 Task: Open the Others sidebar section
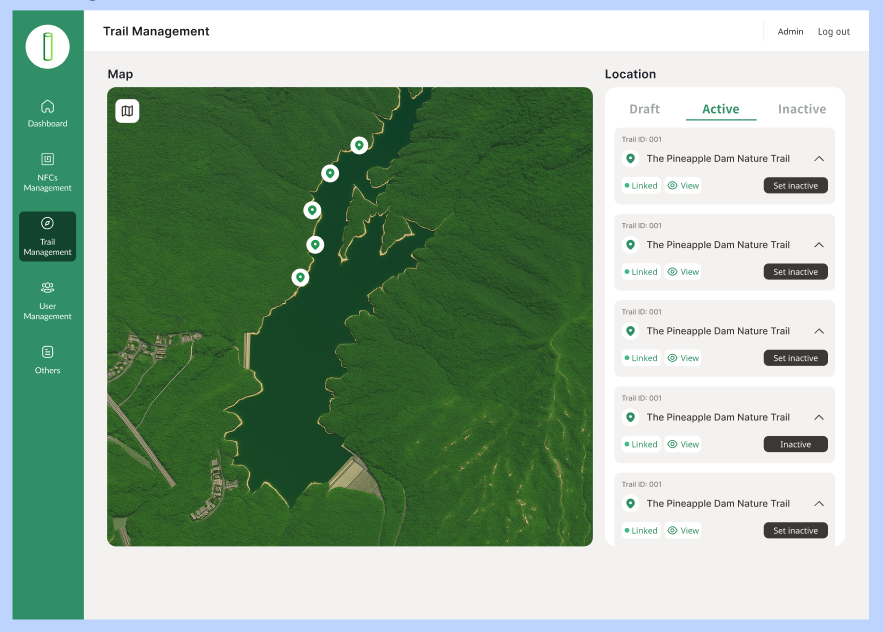pyautogui.click(x=47, y=360)
